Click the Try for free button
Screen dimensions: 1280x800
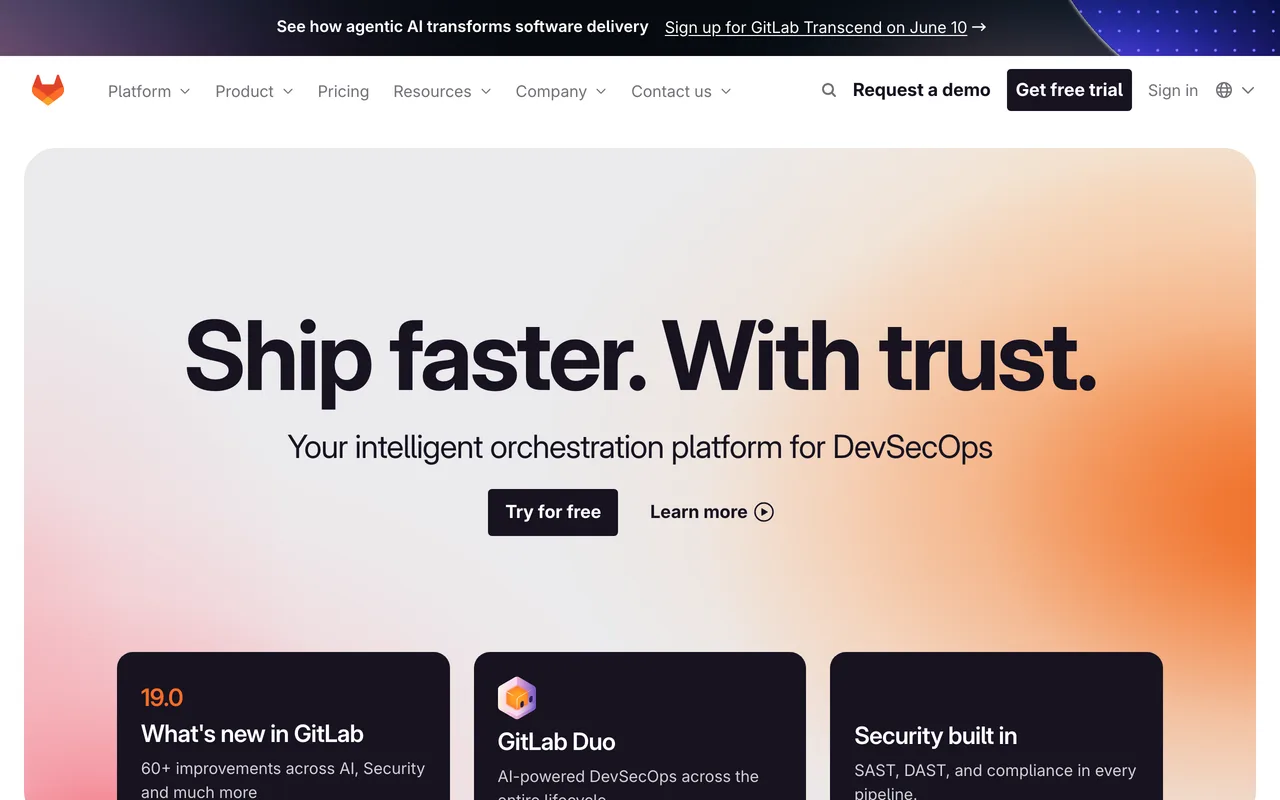coord(553,512)
